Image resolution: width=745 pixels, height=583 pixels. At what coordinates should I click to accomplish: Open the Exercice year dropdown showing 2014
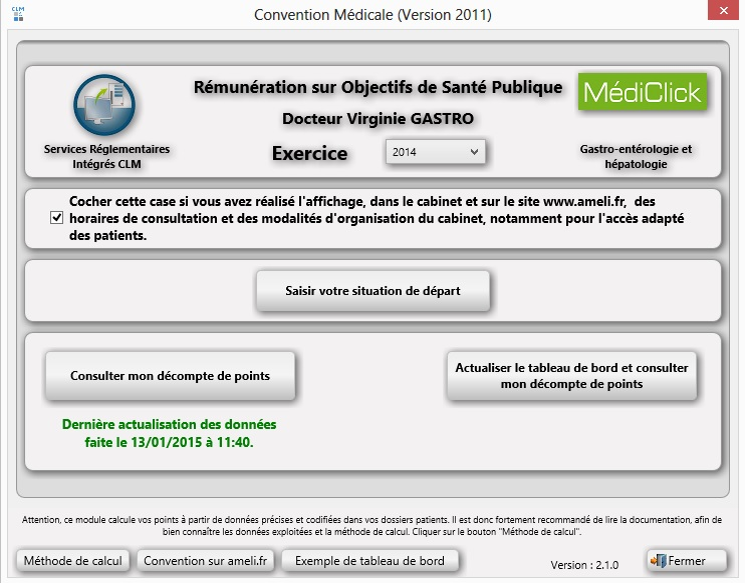[x=435, y=152]
